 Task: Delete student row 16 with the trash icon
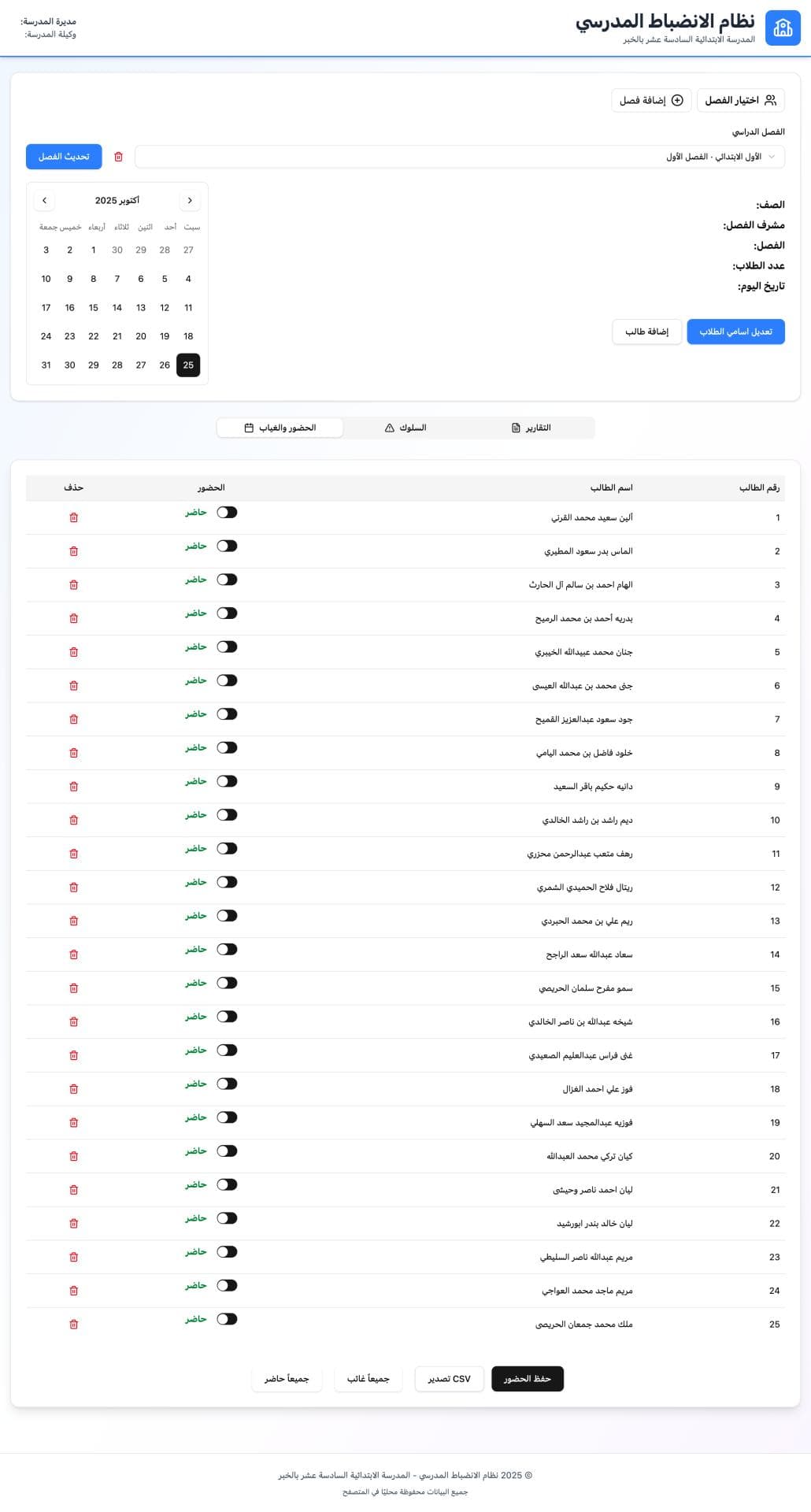(74, 1021)
